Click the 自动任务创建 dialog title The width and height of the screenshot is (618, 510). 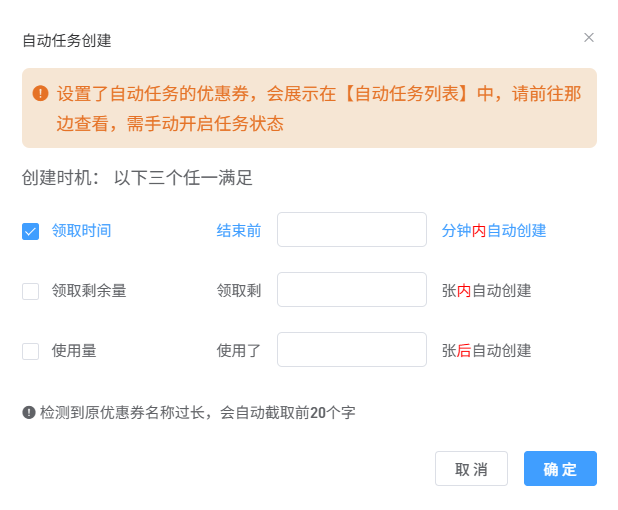pos(67,41)
